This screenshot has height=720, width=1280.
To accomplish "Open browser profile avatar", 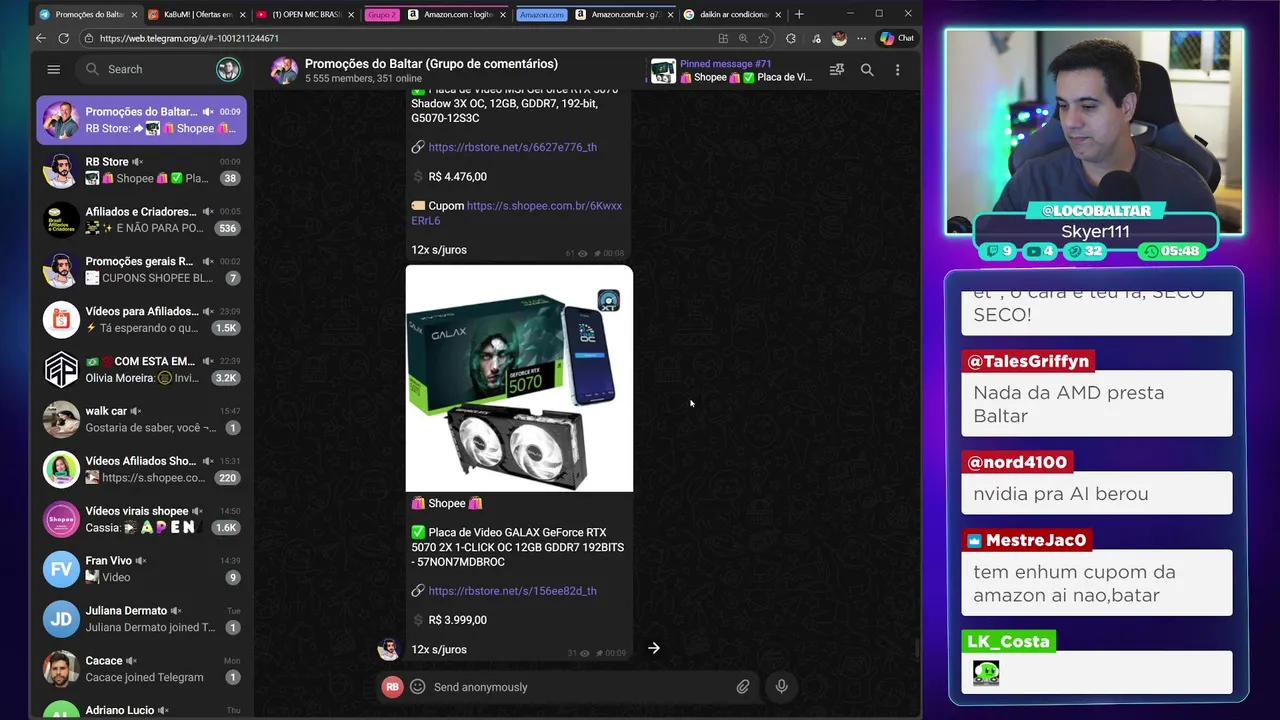I will pyautogui.click(x=839, y=38).
